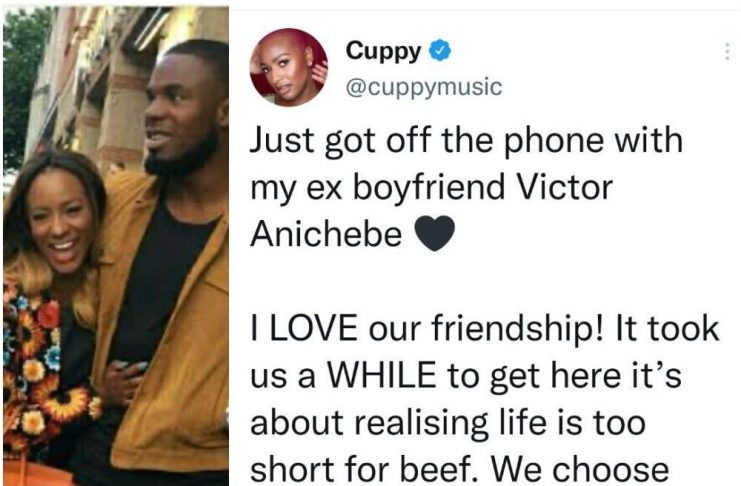Click the word 'Anichebe' in the tweet
This screenshot has width=741, height=486.
tap(326, 234)
